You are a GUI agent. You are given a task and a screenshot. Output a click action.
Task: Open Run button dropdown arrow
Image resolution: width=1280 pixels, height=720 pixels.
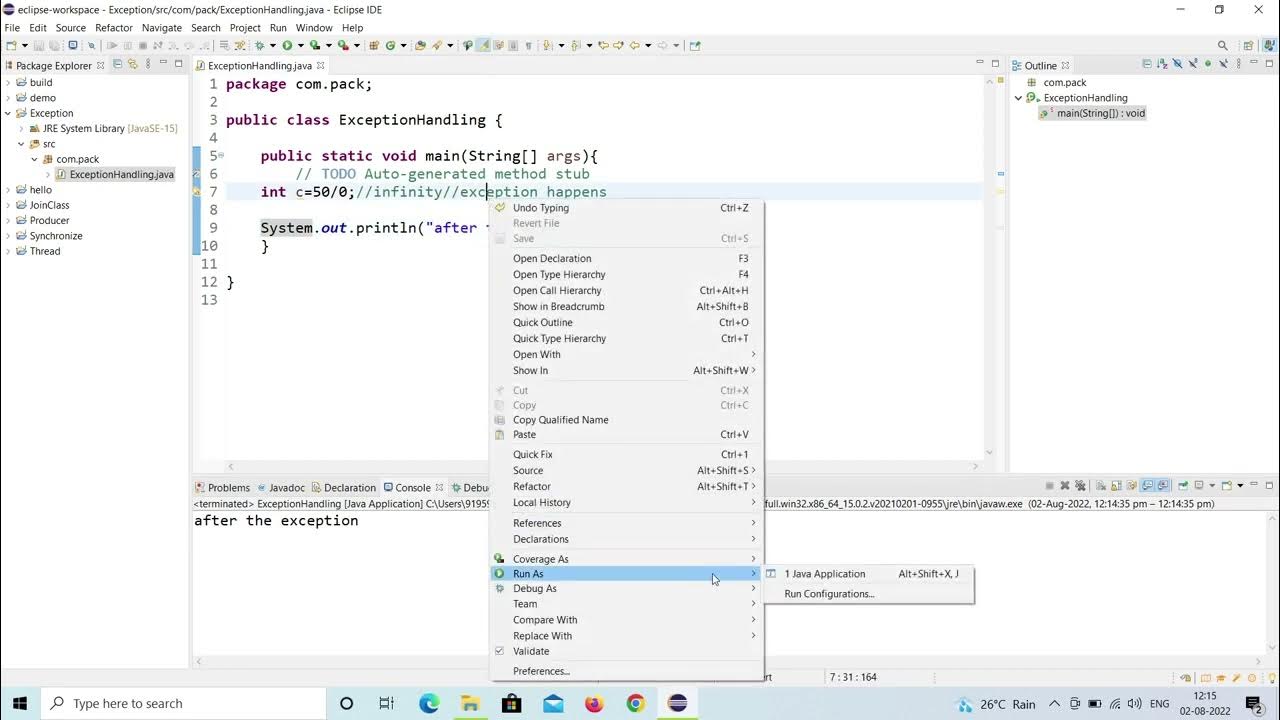[x=300, y=45]
